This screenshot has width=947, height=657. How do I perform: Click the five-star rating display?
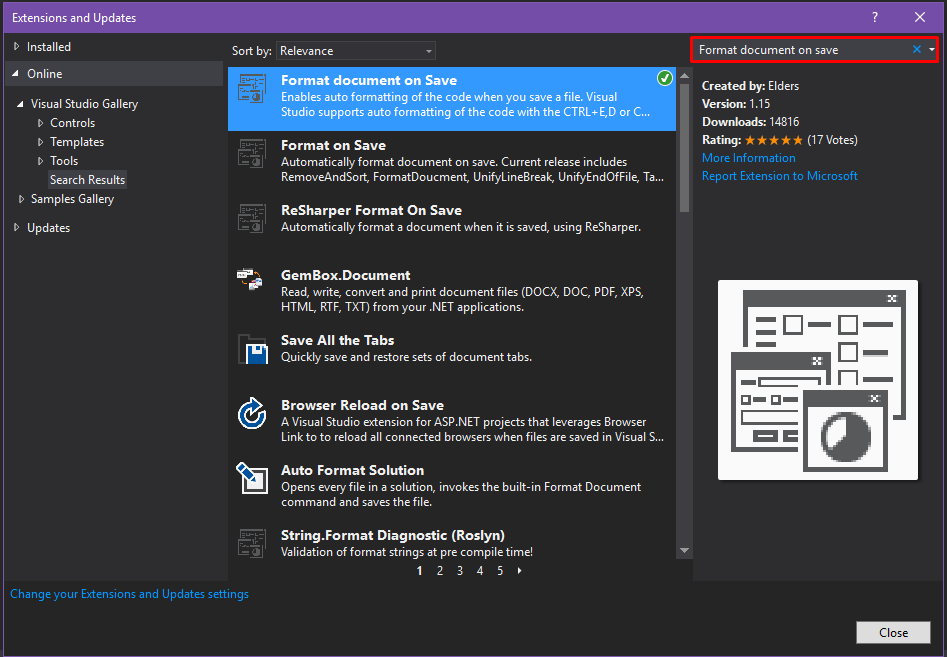click(774, 140)
